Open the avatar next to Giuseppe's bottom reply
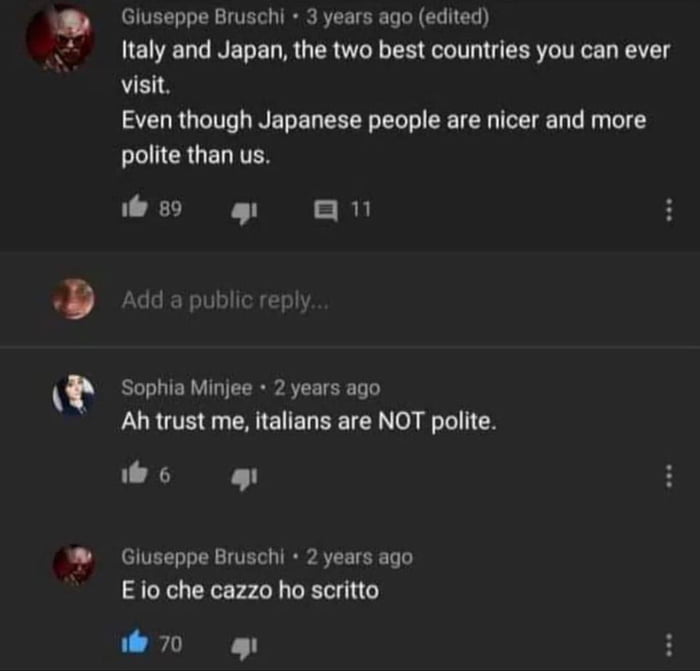Screen dimensions: 700x671 [74, 565]
